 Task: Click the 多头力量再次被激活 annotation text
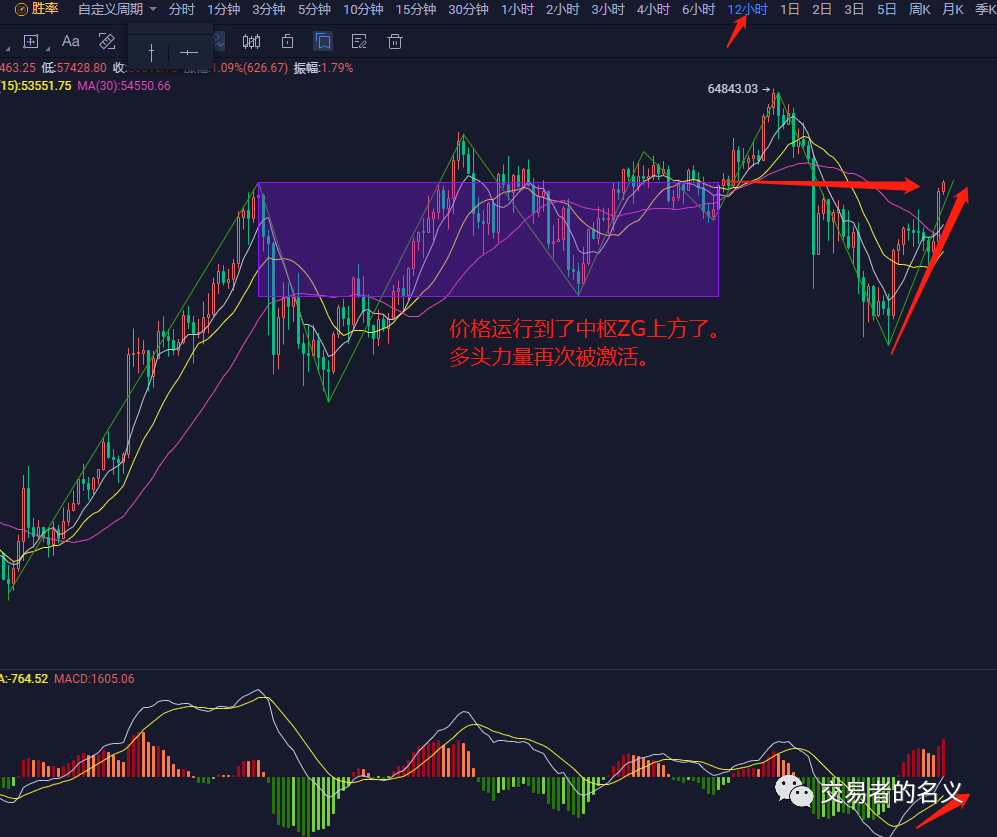pyautogui.click(x=550, y=357)
